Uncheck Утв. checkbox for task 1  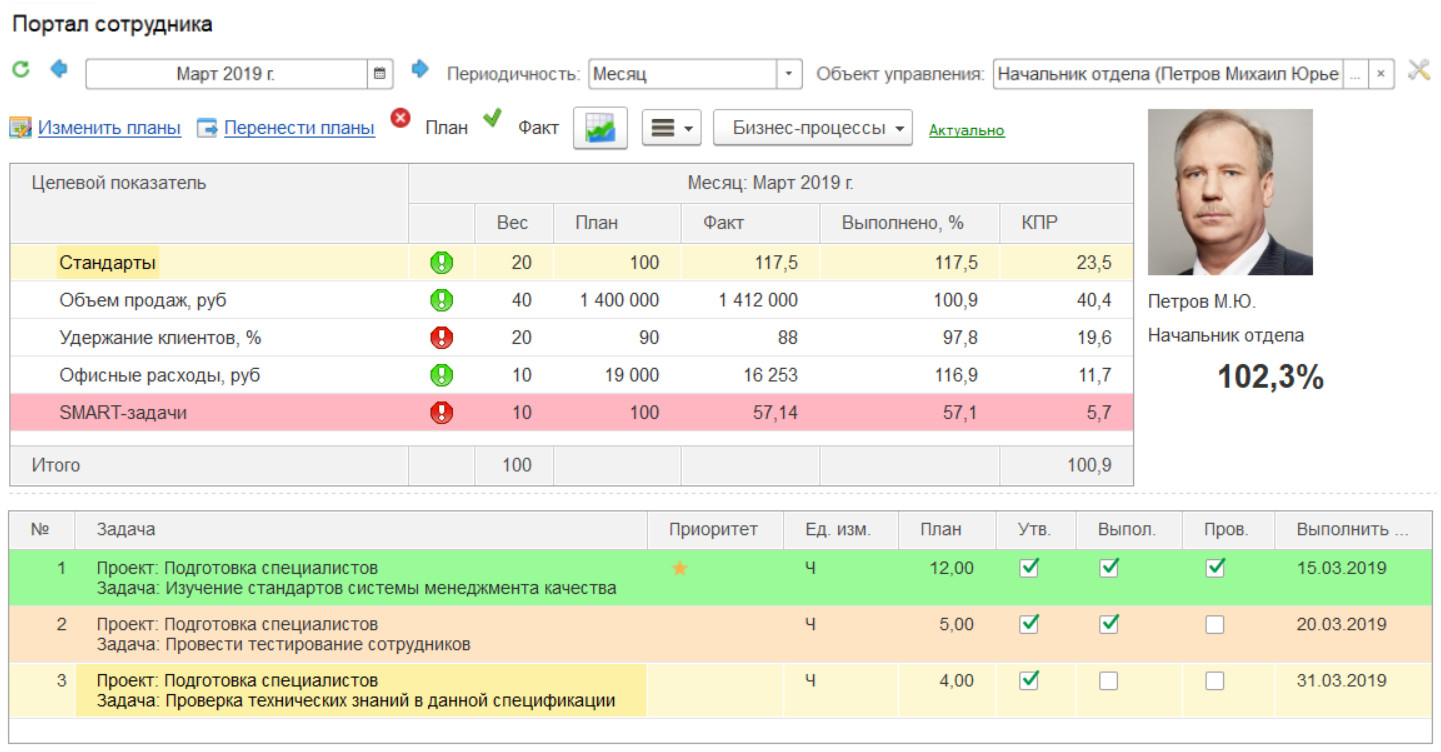pyautogui.click(x=1028, y=569)
